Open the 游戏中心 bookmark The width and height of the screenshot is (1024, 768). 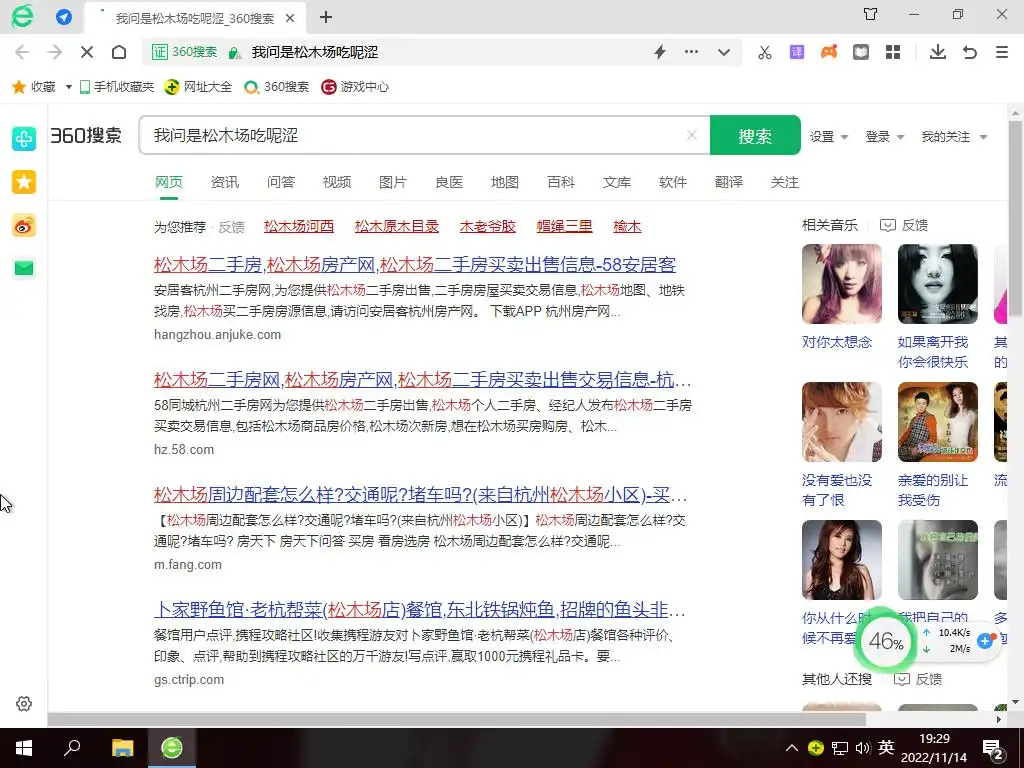tap(355, 87)
